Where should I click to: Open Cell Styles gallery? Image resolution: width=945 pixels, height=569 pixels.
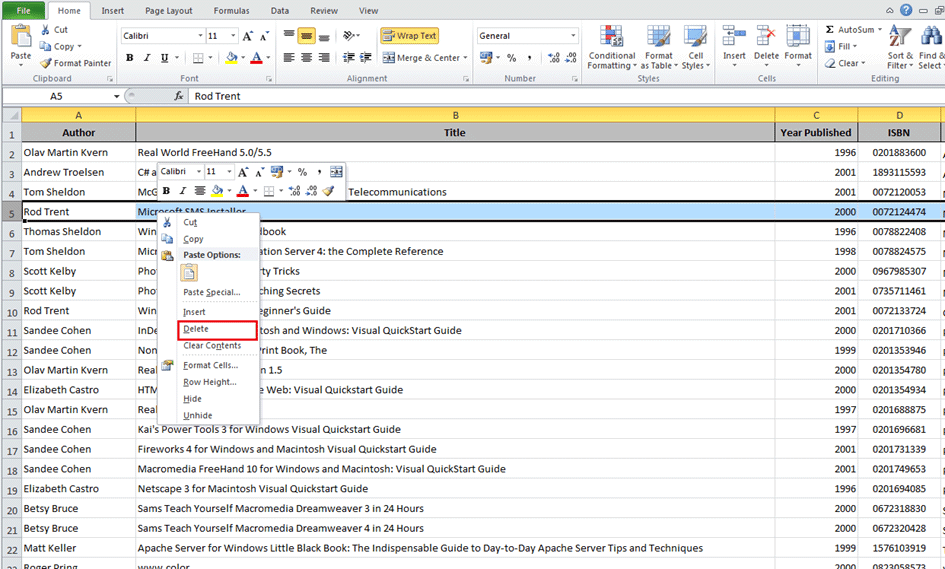695,48
